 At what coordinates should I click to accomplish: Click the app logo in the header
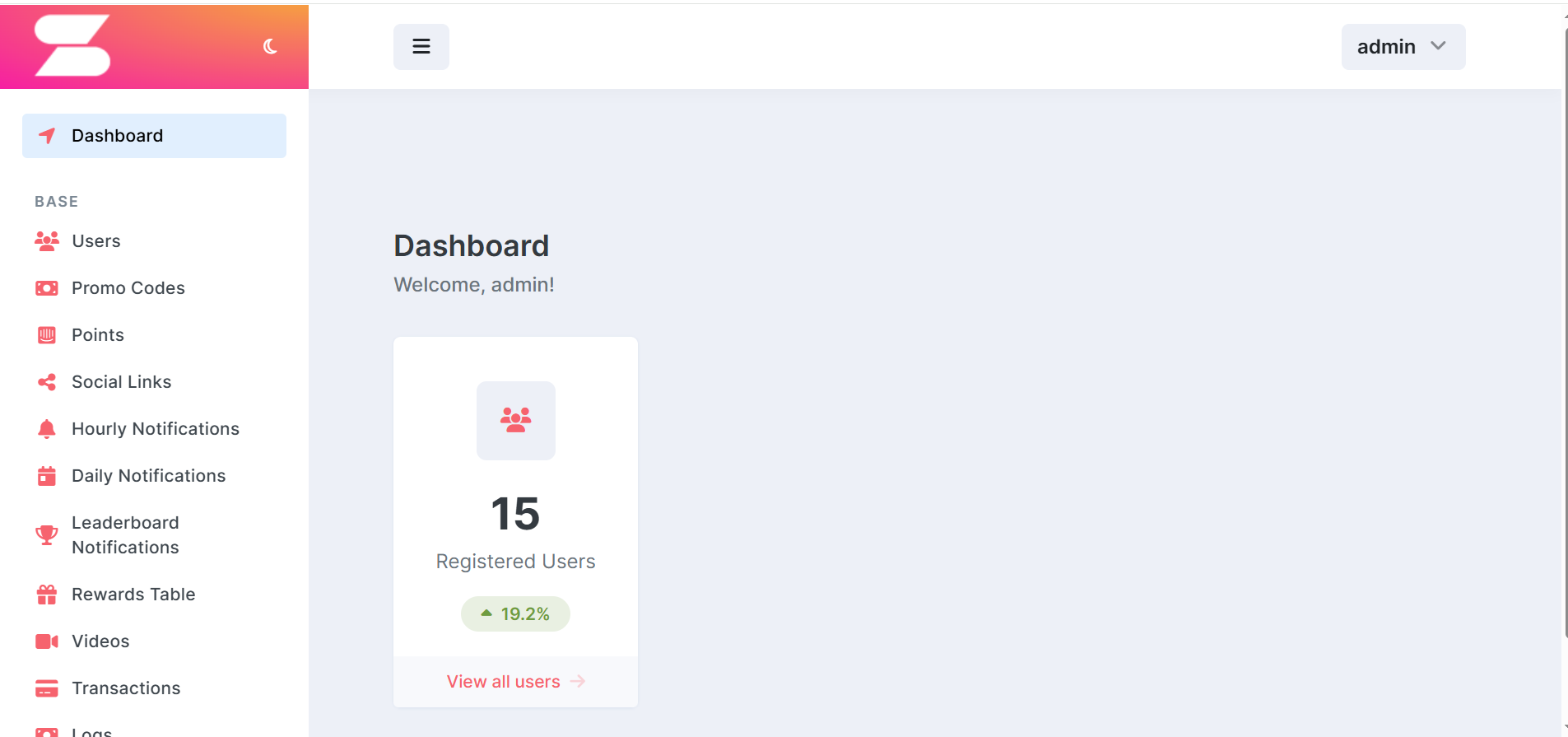(72, 46)
